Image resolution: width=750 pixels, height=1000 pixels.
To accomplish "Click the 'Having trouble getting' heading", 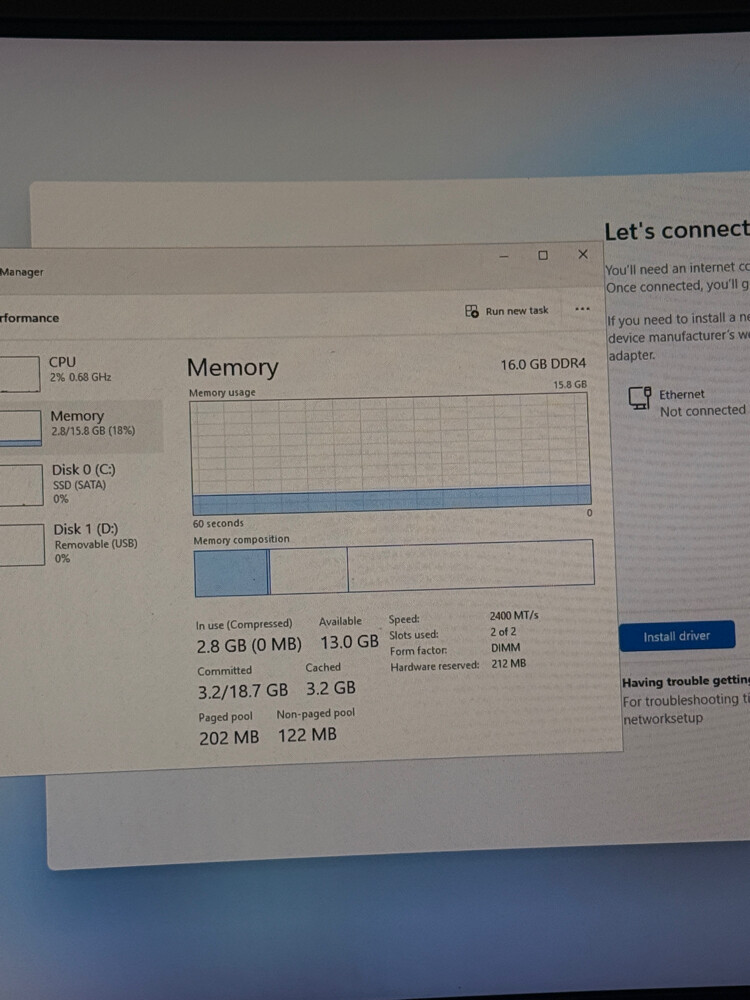I will point(686,682).
